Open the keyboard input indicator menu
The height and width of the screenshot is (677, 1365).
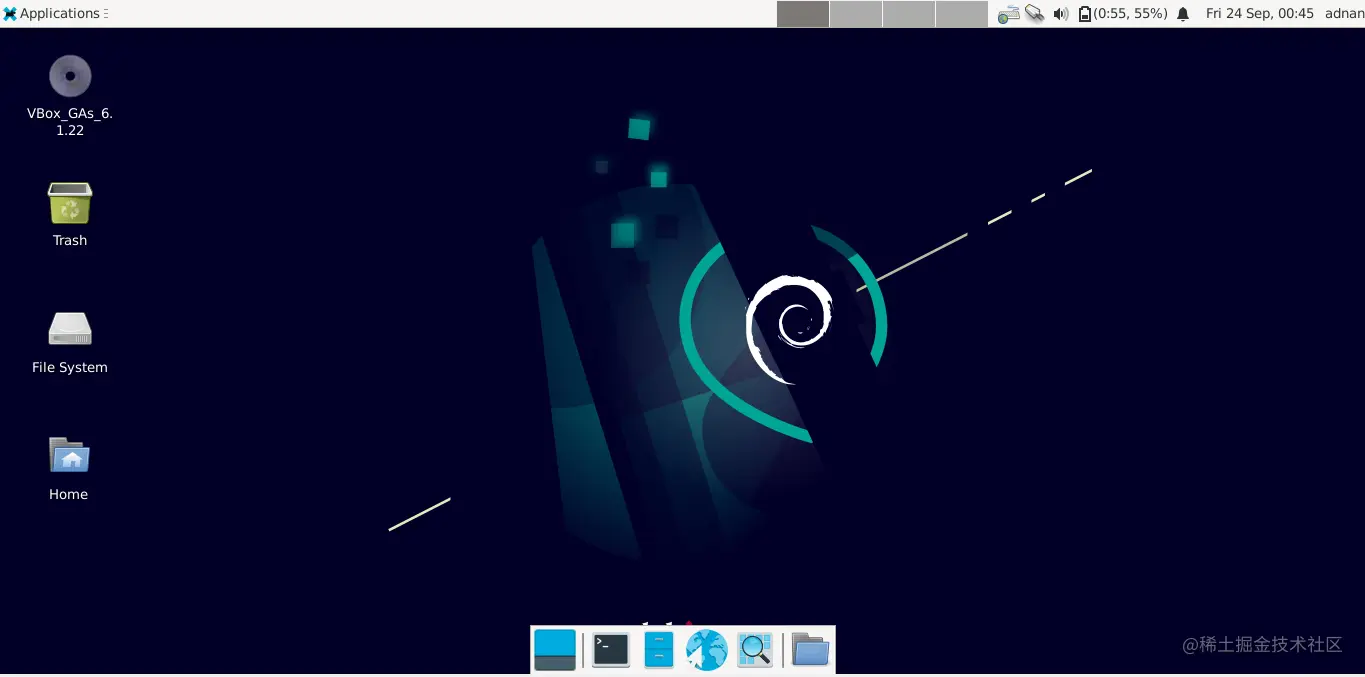[1009, 13]
